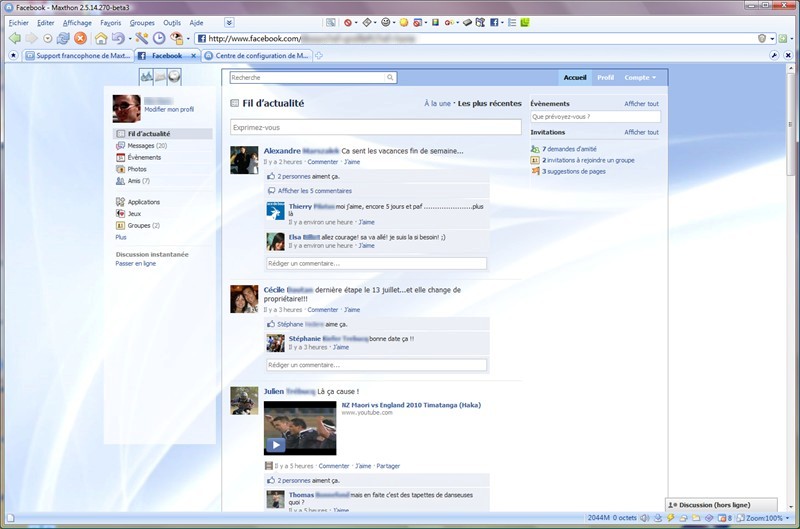Open the Favoris menu
This screenshot has height=529, width=800.
click(111, 23)
